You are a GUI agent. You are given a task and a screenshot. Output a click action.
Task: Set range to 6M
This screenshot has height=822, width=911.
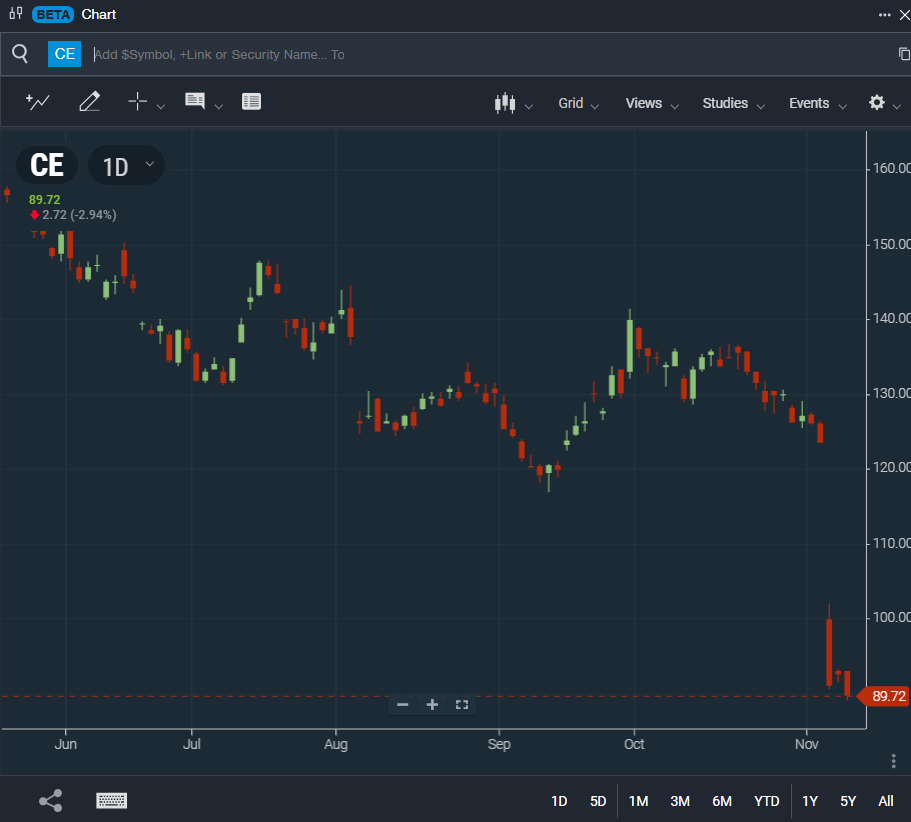(722, 801)
